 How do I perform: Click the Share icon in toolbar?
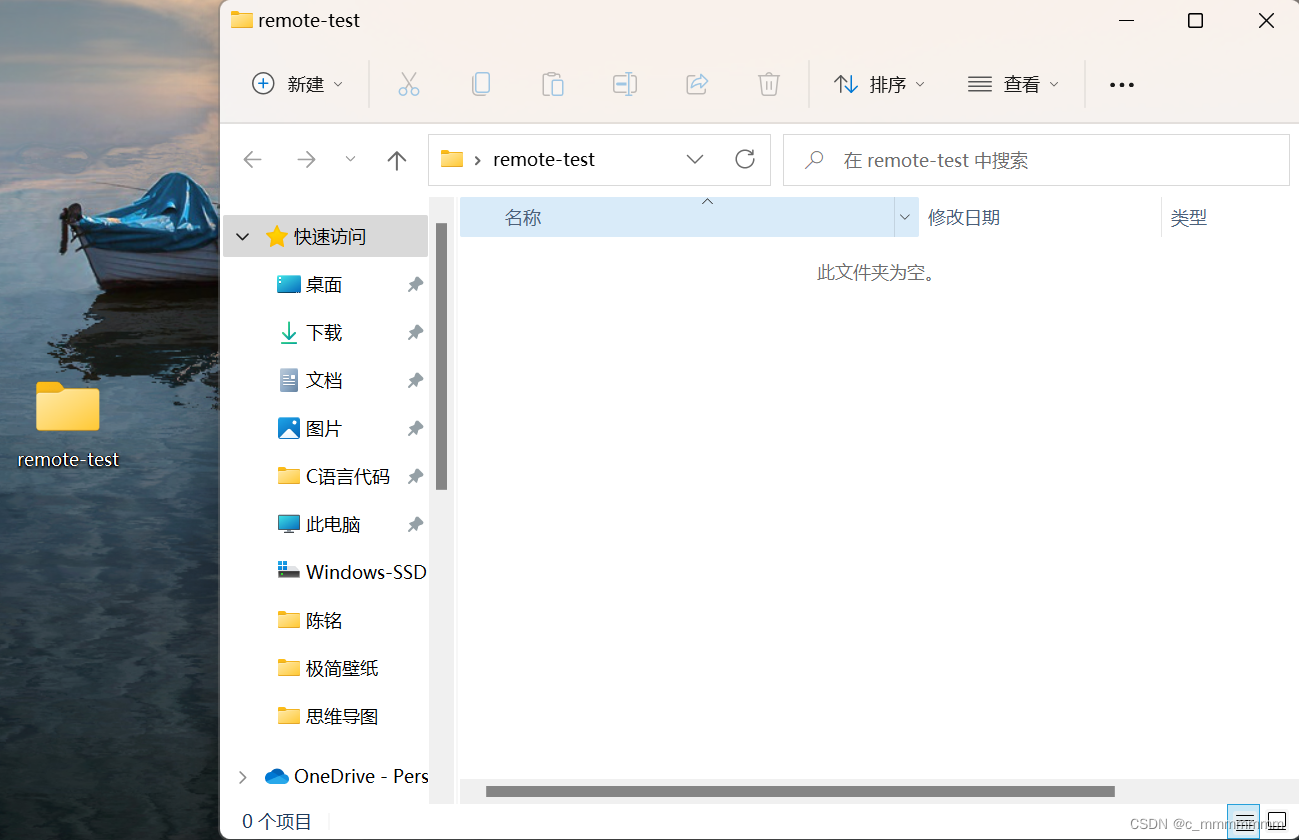click(697, 84)
